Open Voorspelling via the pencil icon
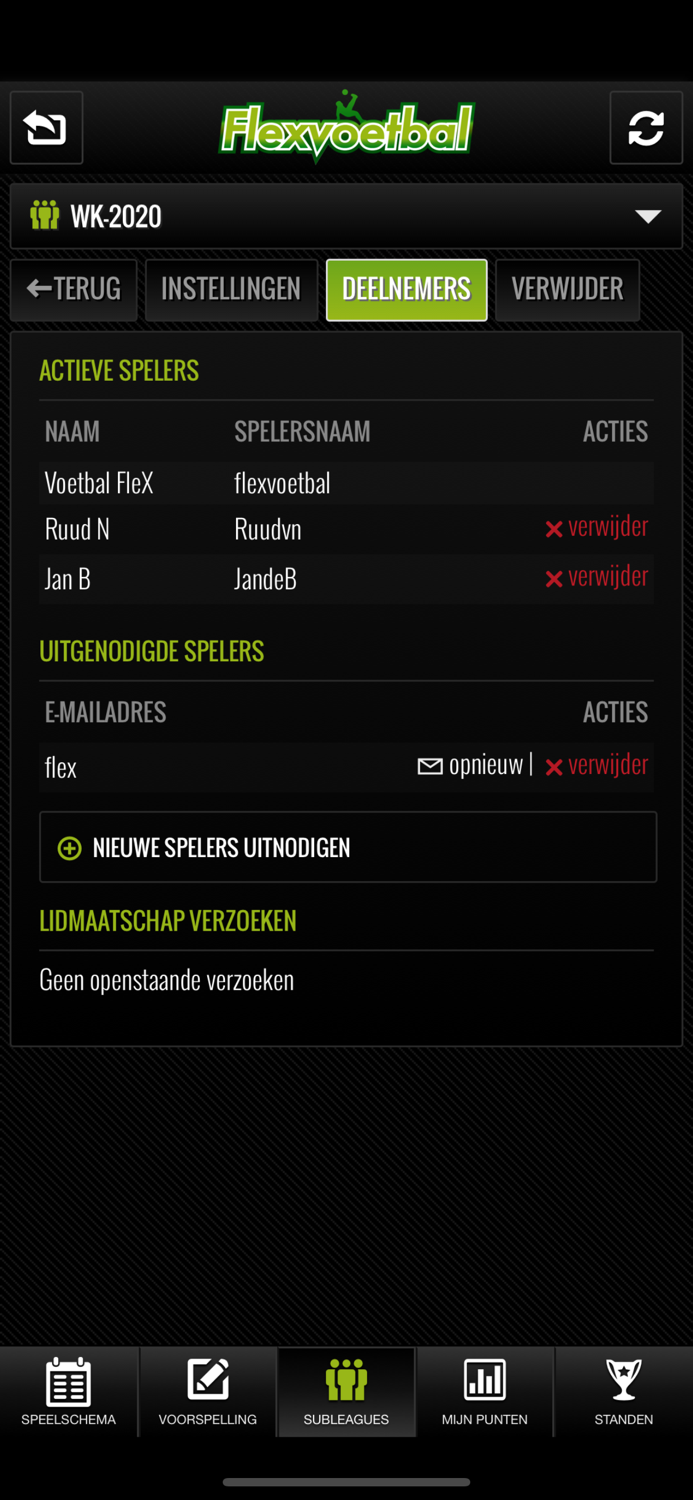Image resolution: width=693 pixels, height=1500 pixels. coord(208,1380)
